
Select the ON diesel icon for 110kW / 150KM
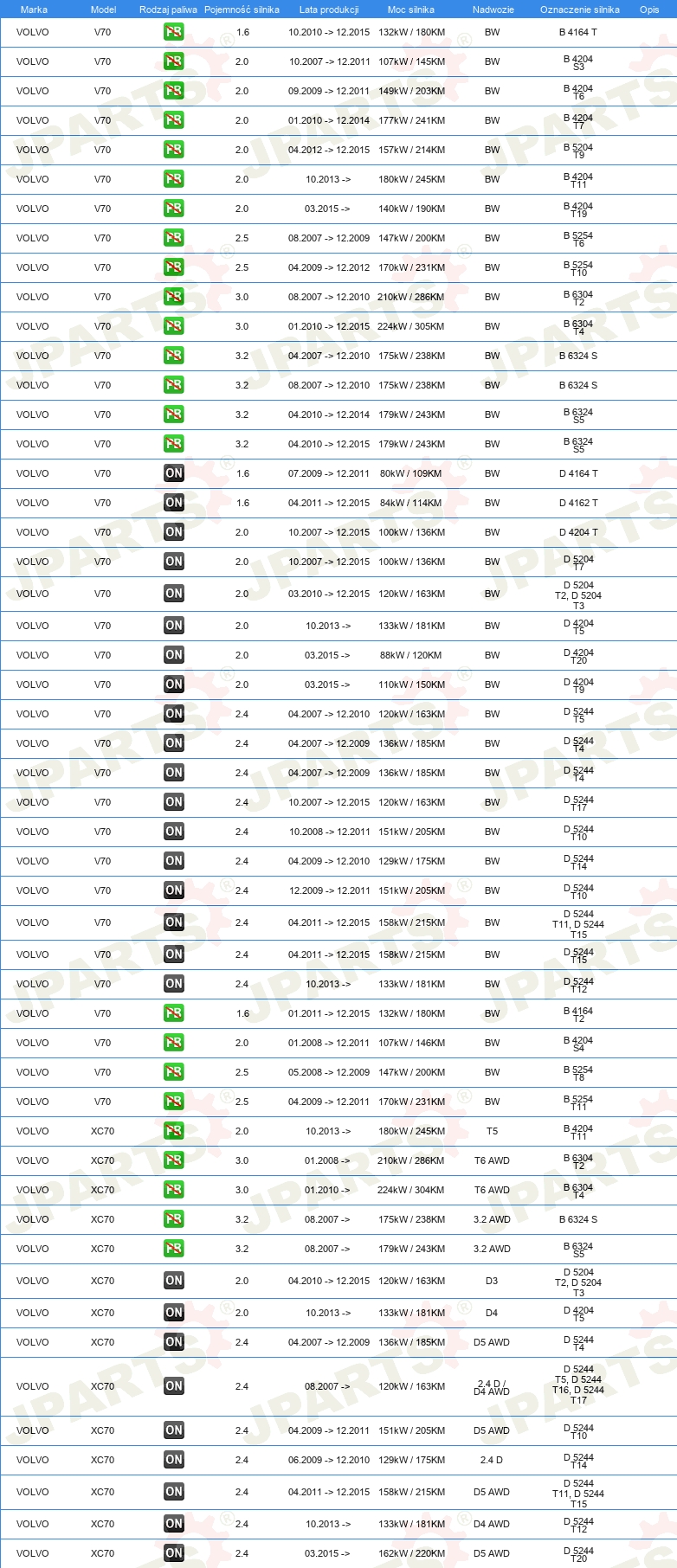pyautogui.click(x=173, y=684)
